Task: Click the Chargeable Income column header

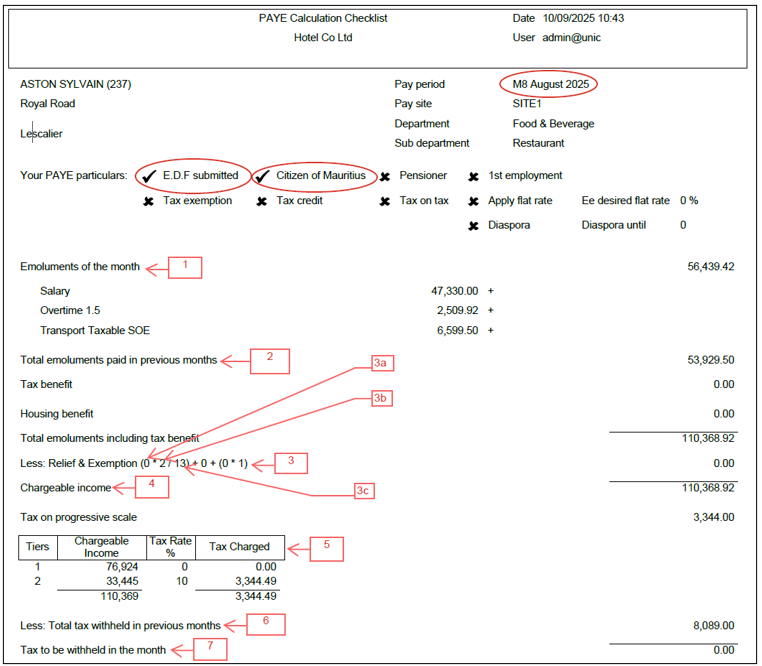Action: [x=102, y=547]
